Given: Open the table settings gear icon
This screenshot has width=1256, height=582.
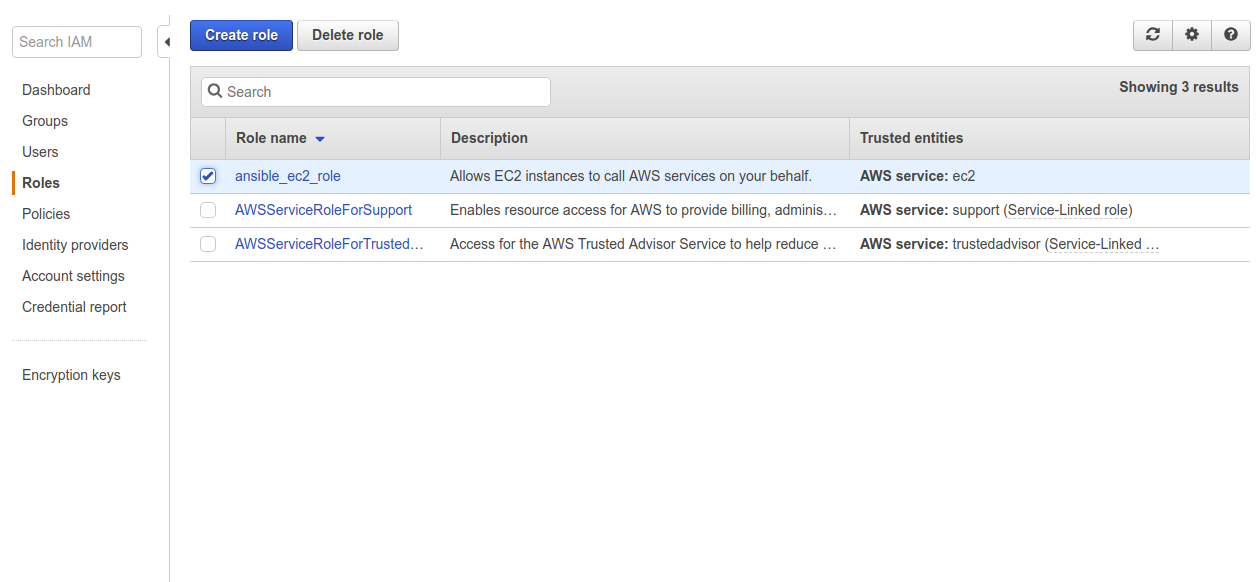Looking at the screenshot, I should point(1192,35).
